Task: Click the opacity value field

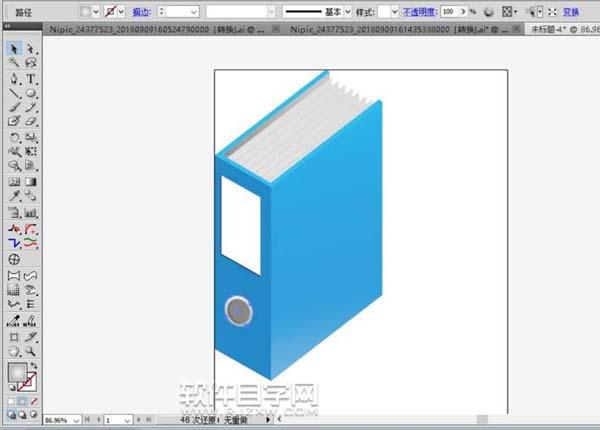Action: point(449,12)
